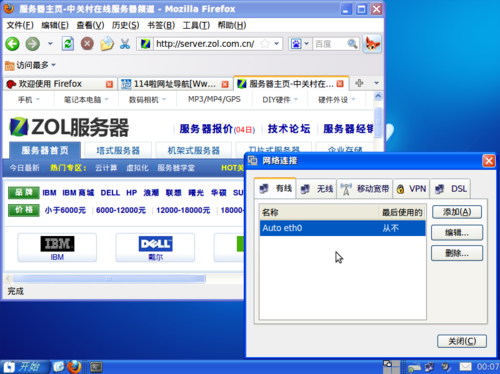Click the forward navigation arrow
The image size is (500, 374).
[33, 44]
